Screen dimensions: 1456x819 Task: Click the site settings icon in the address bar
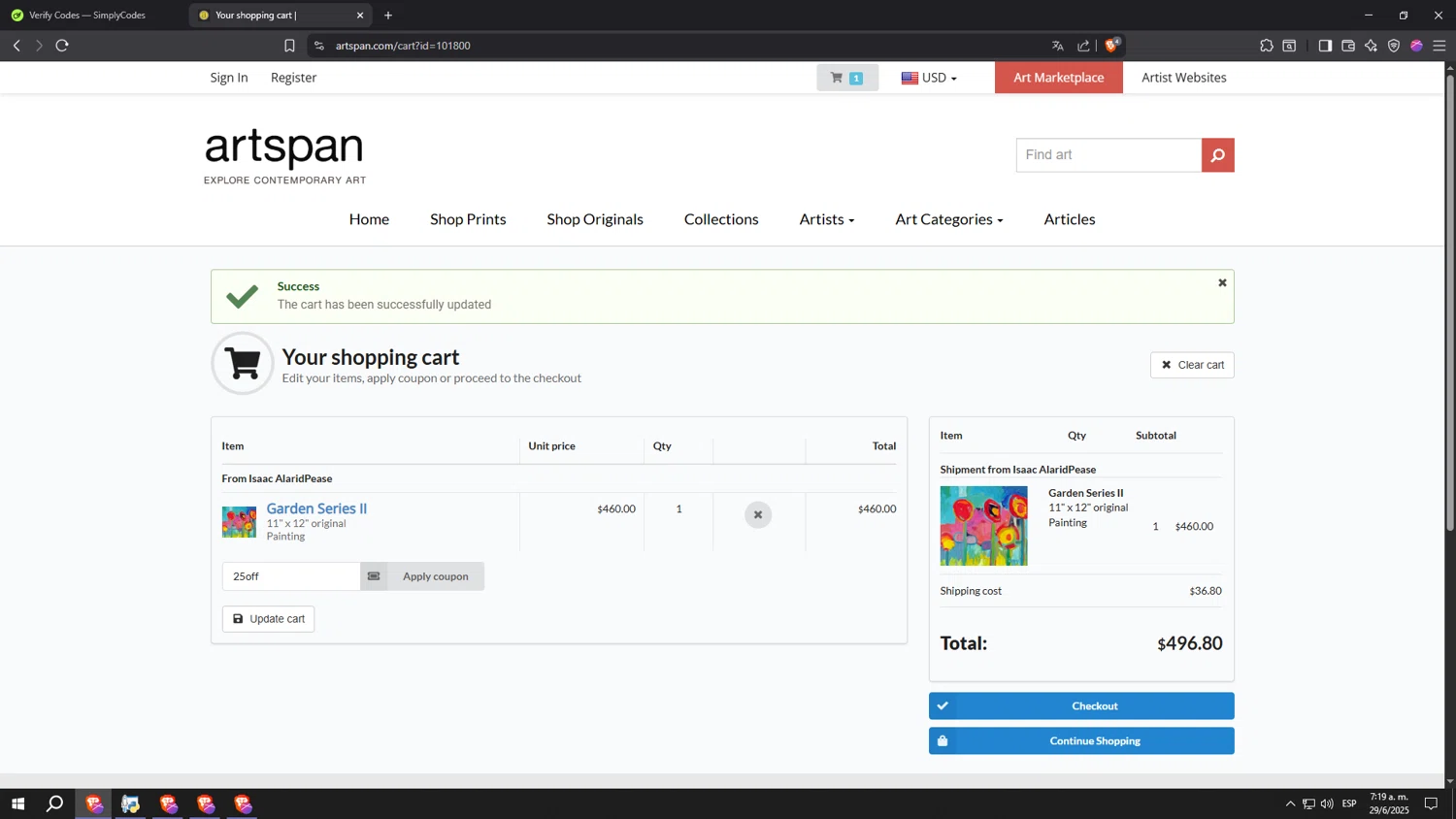[319, 46]
